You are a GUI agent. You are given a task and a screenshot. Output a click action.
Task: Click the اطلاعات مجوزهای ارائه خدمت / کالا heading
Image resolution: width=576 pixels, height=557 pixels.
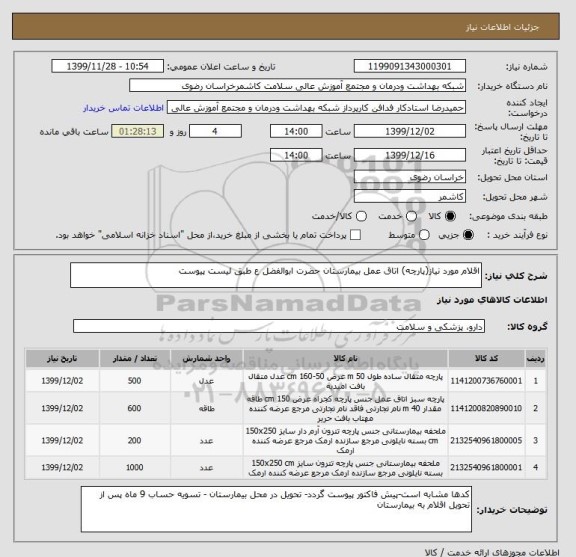[x=492, y=552]
